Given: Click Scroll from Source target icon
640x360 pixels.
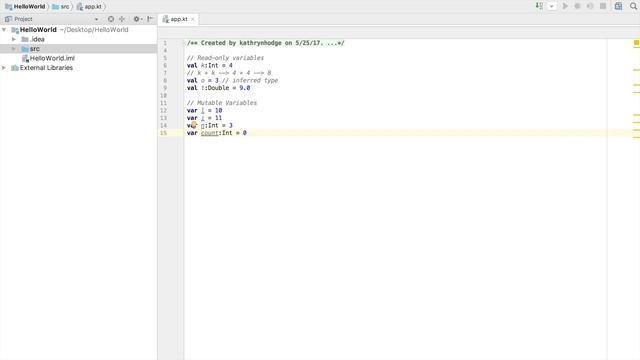Looking at the screenshot, I should point(111,19).
